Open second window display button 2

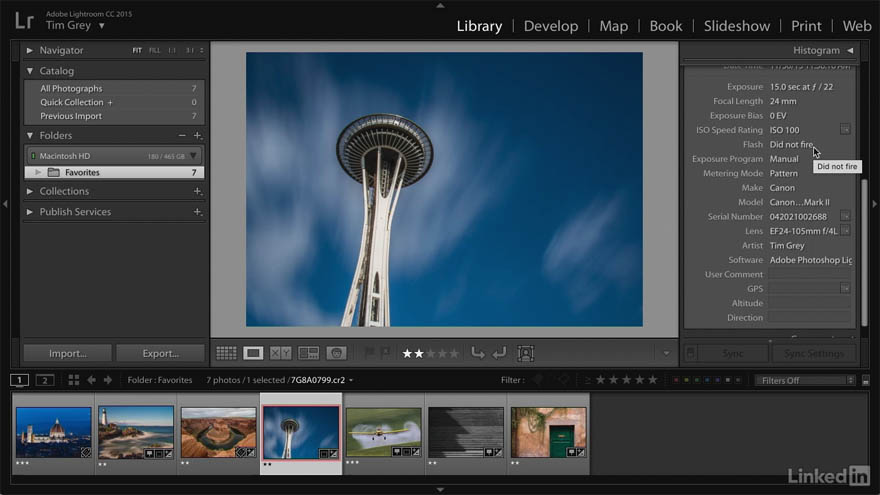click(x=45, y=380)
